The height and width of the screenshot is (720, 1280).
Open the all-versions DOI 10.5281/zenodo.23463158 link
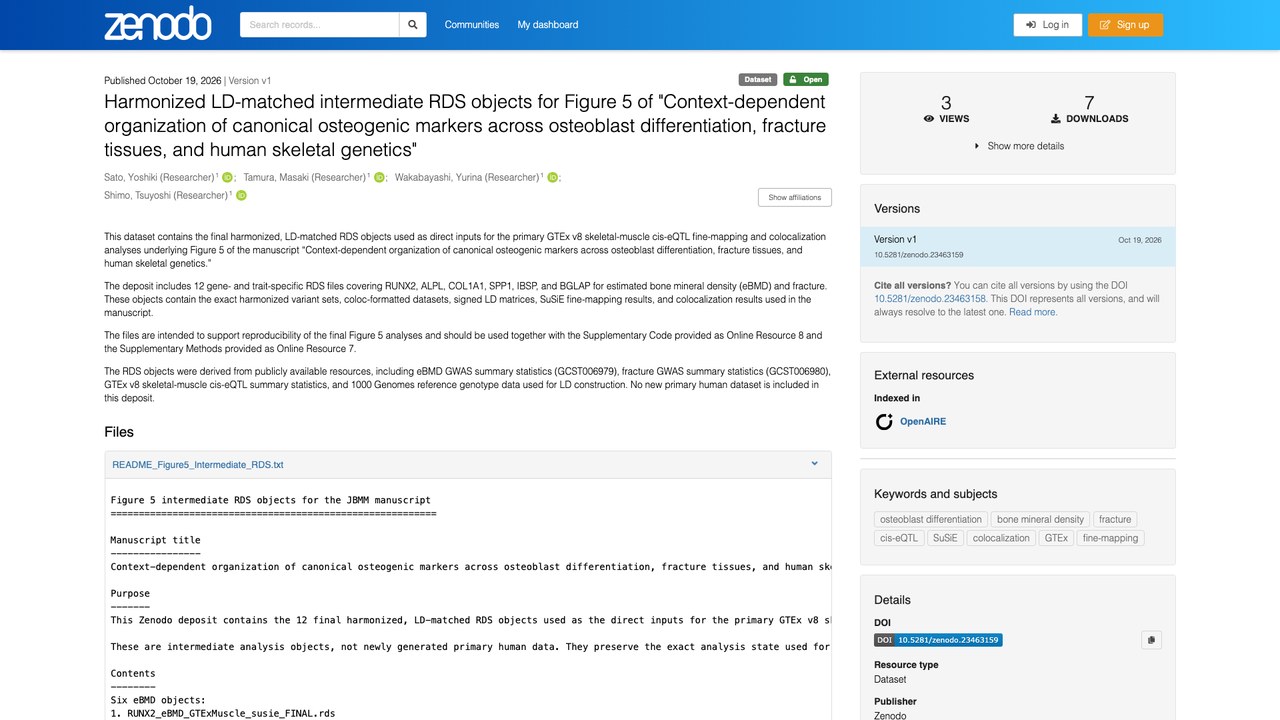coord(930,299)
